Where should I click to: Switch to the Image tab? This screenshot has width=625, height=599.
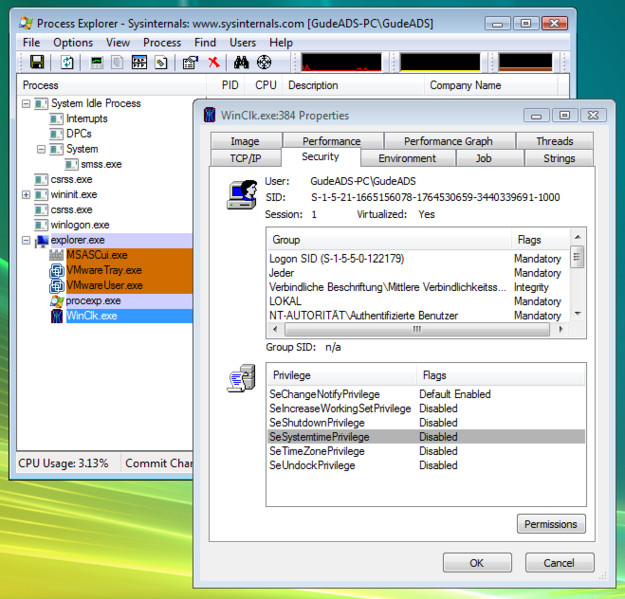(x=245, y=141)
